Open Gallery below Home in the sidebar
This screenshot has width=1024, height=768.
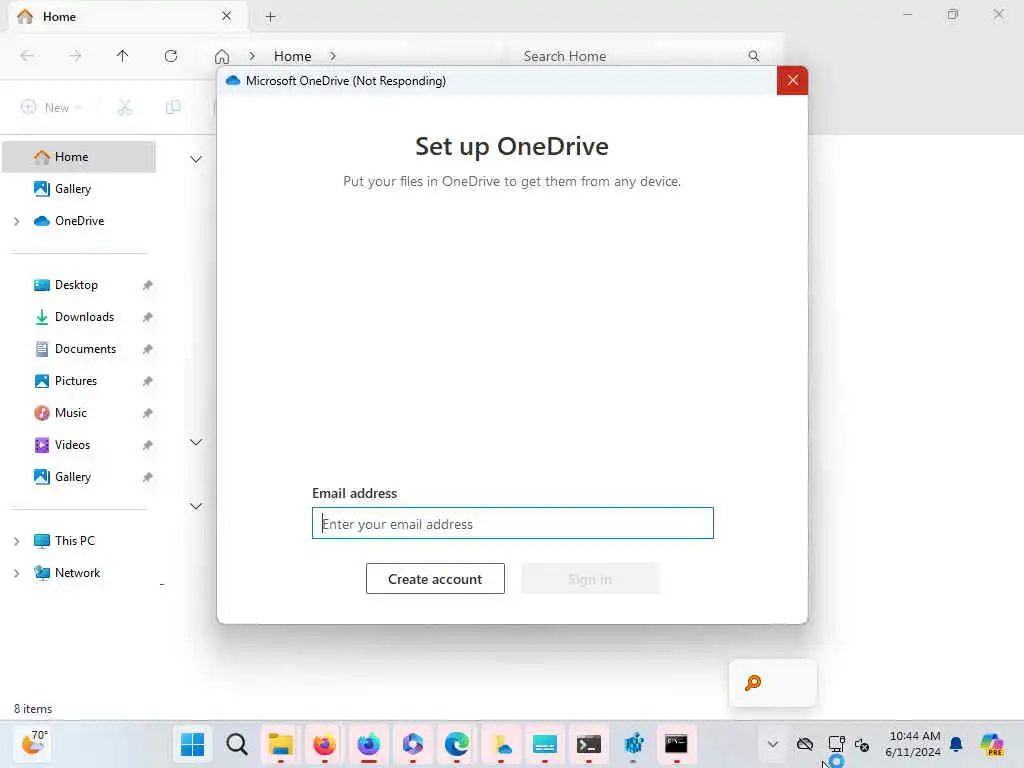[x=72, y=189]
